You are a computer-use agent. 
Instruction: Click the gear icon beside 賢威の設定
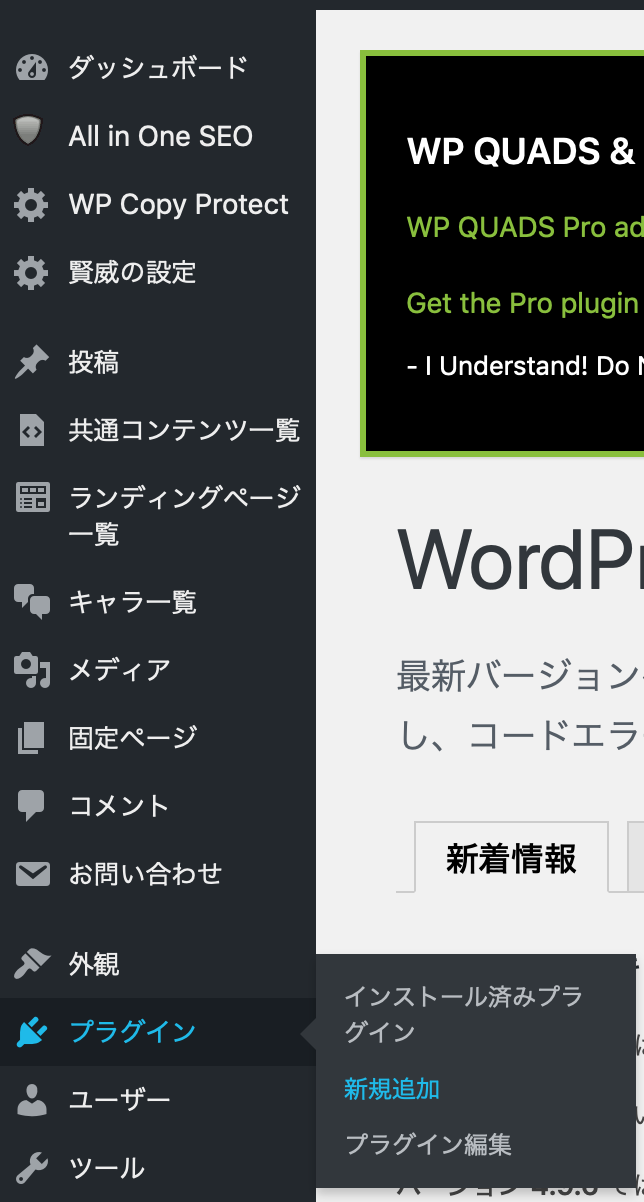click(32, 272)
